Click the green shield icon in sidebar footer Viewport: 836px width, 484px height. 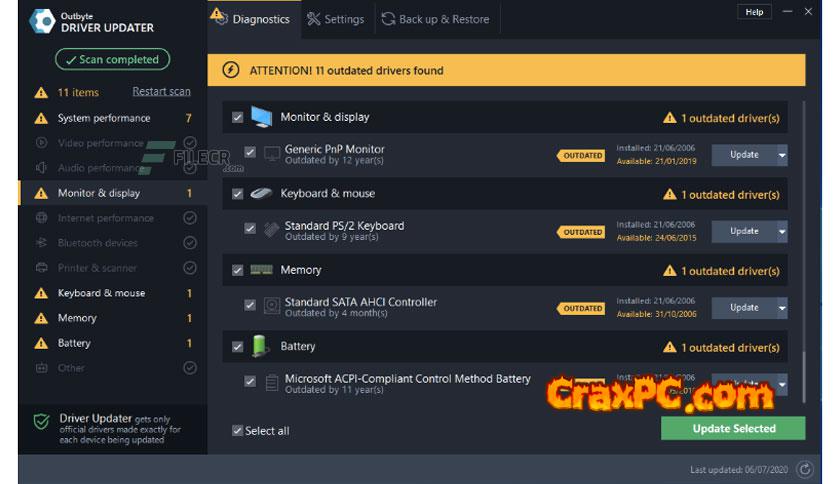42,421
